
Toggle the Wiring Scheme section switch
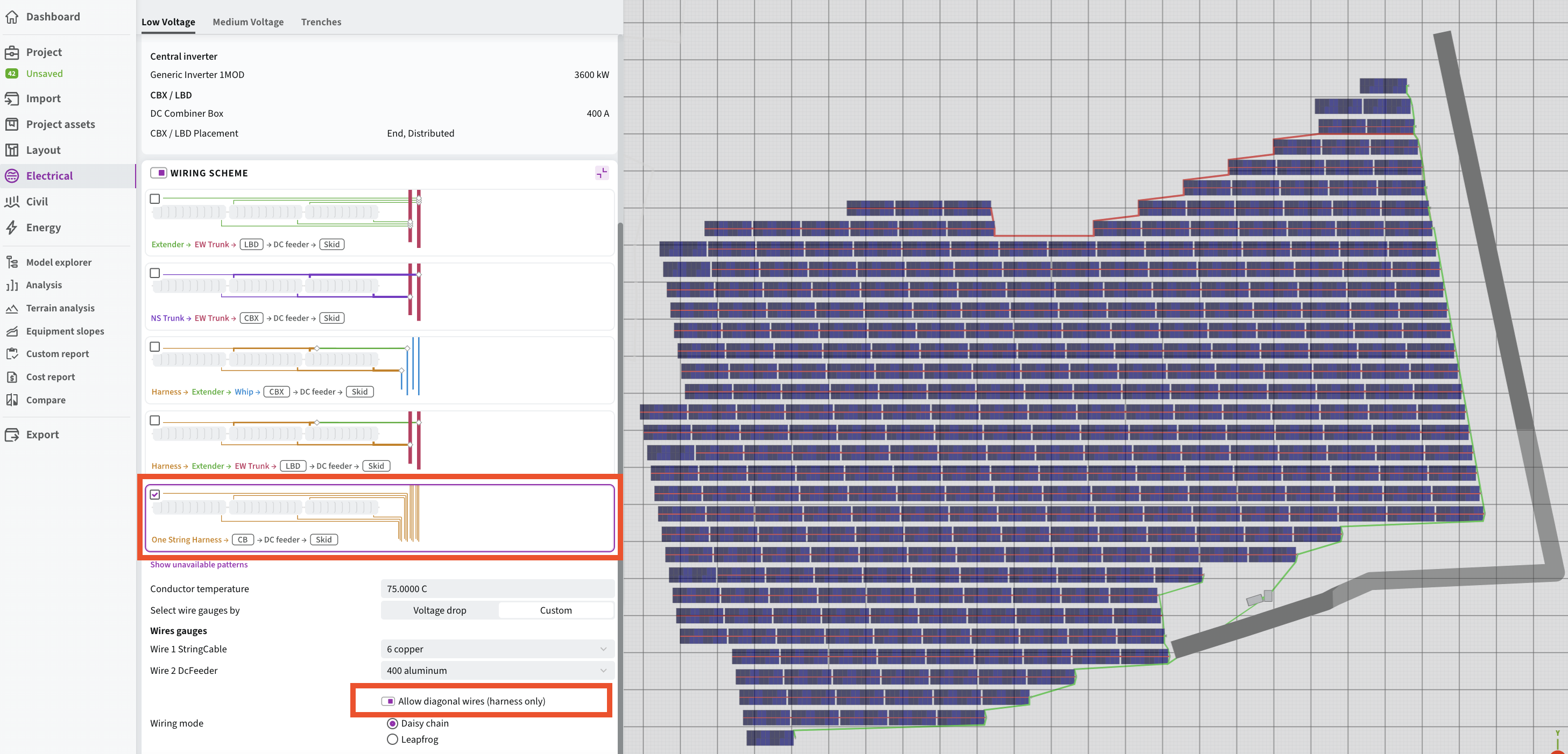click(159, 173)
